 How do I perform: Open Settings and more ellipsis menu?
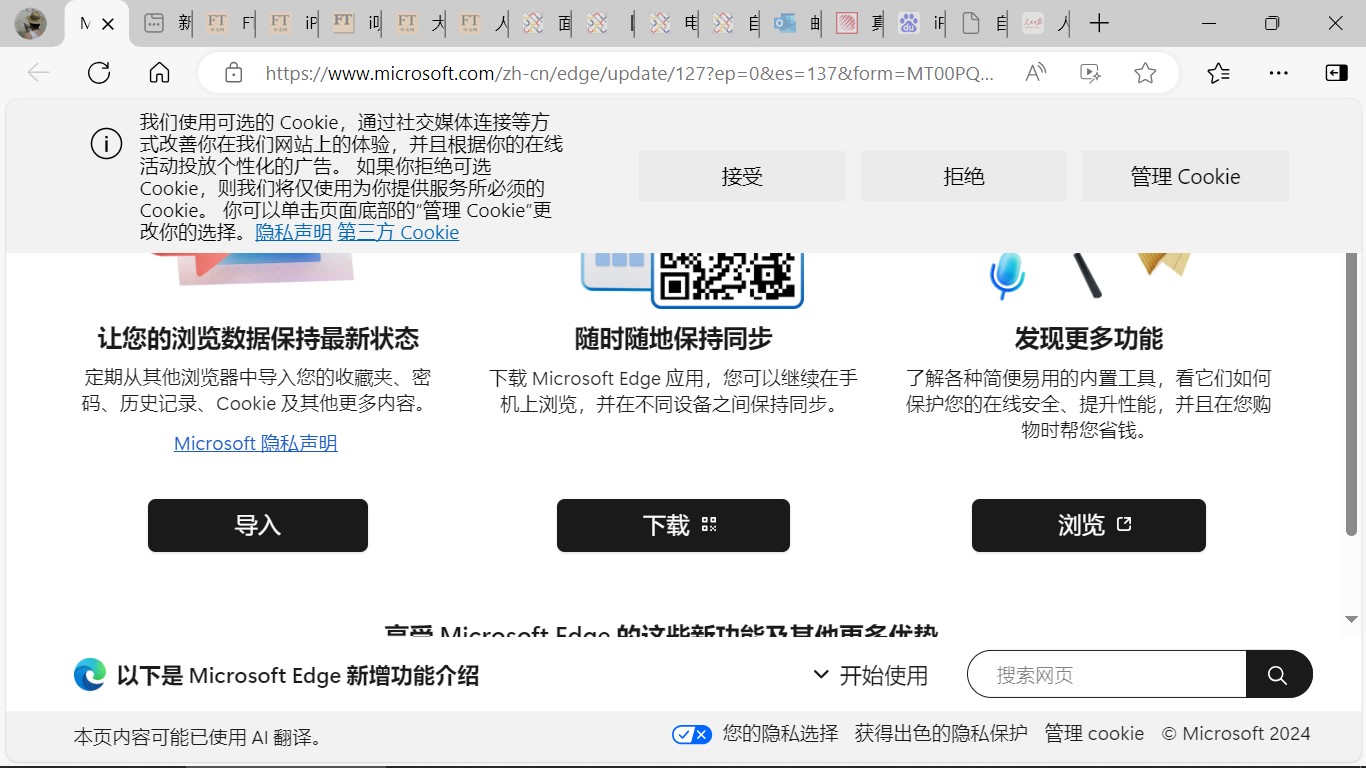pyautogui.click(x=1278, y=73)
